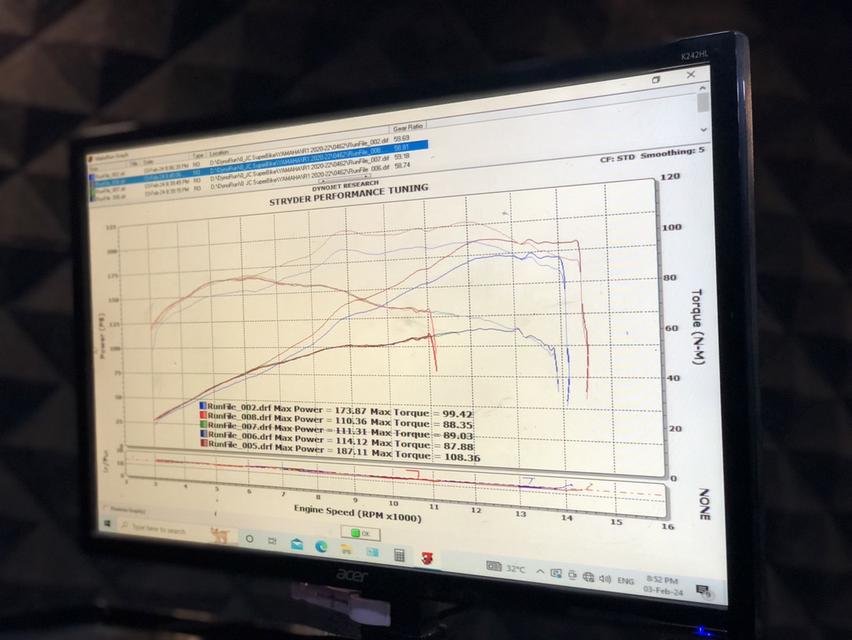Screen dimensions: 852x640
Task: Click the Type column header
Action: (198, 156)
